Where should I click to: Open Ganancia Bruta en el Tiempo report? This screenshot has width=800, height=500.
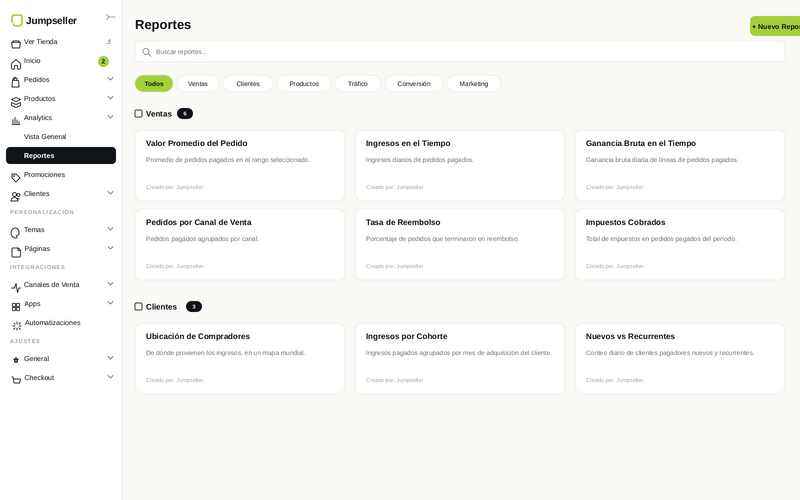(x=680, y=165)
